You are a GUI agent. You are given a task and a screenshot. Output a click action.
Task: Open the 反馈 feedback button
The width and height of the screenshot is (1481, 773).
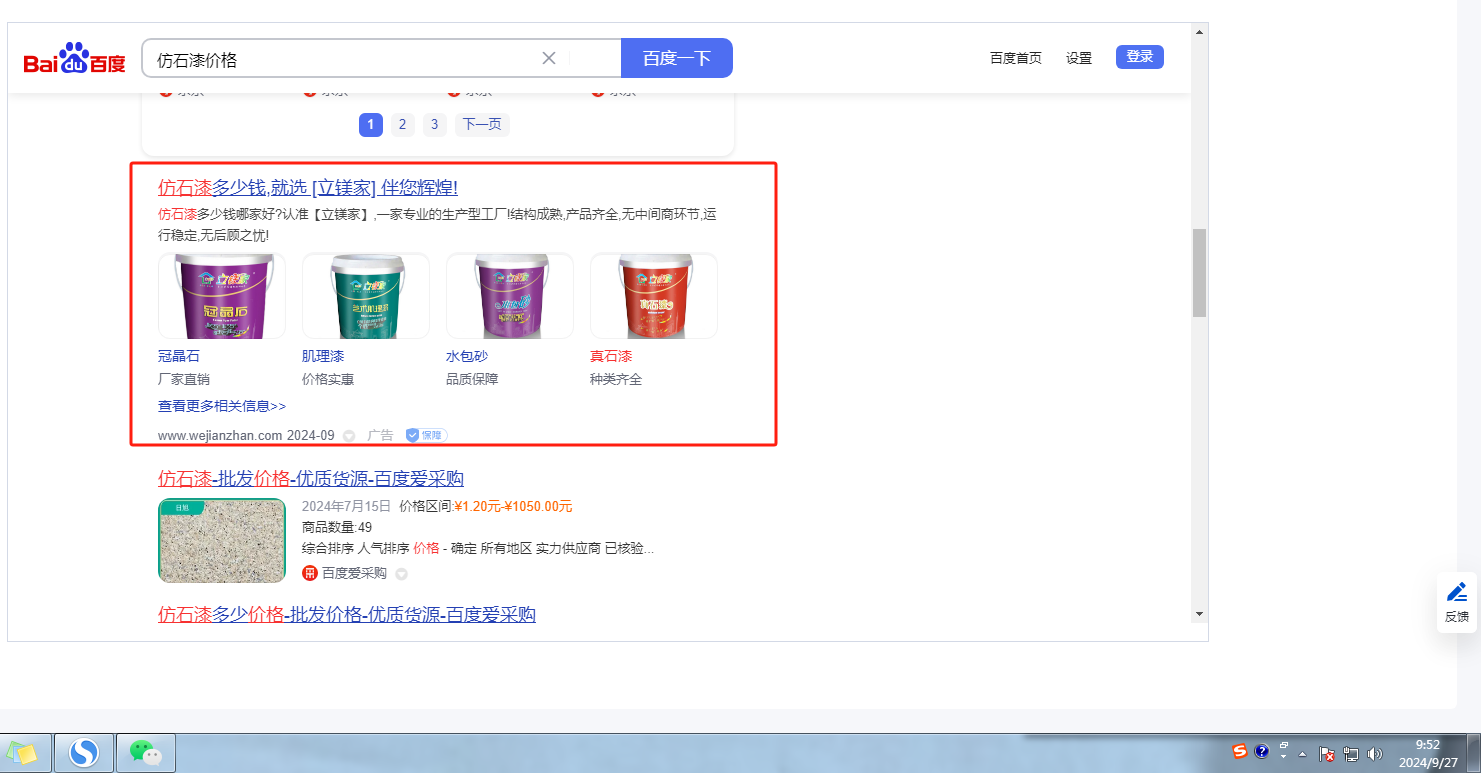(x=1457, y=602)
